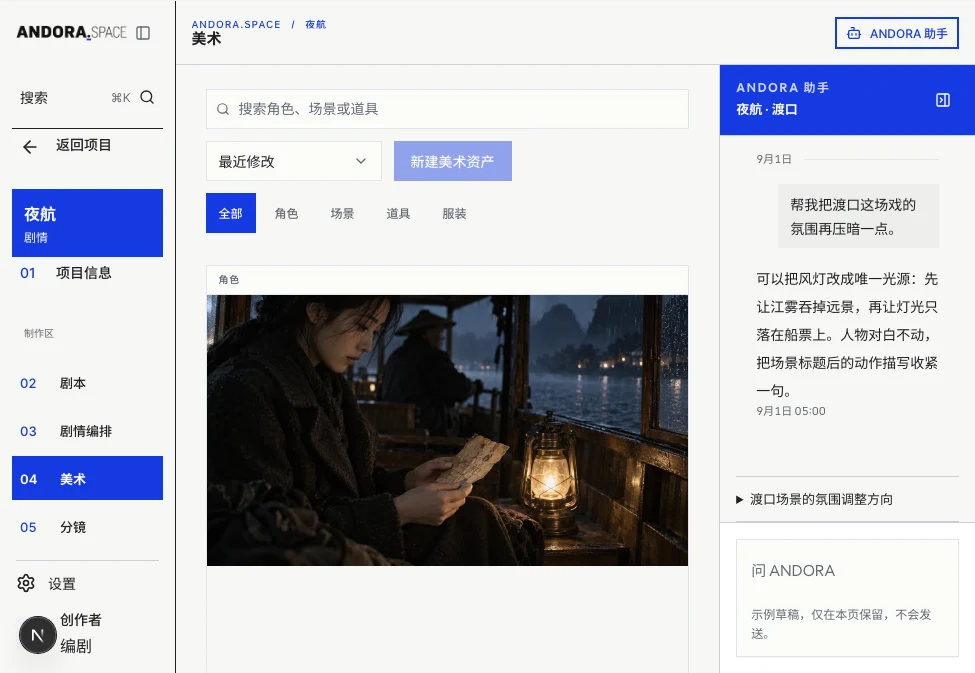Click ANDORA.SPACE breadcrumb link
Viewport: 975px width, 673px height.
point(236,24)
